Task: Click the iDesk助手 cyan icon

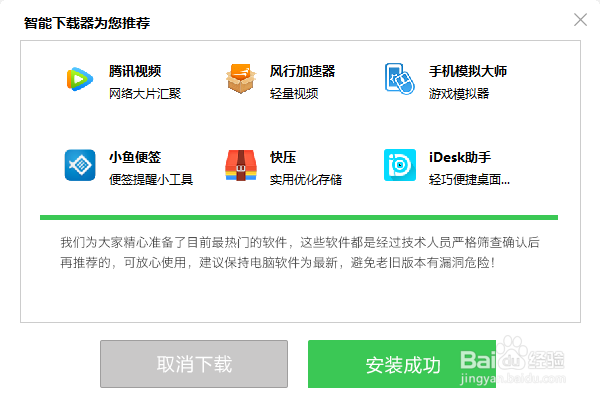Action: pos(400,165)
